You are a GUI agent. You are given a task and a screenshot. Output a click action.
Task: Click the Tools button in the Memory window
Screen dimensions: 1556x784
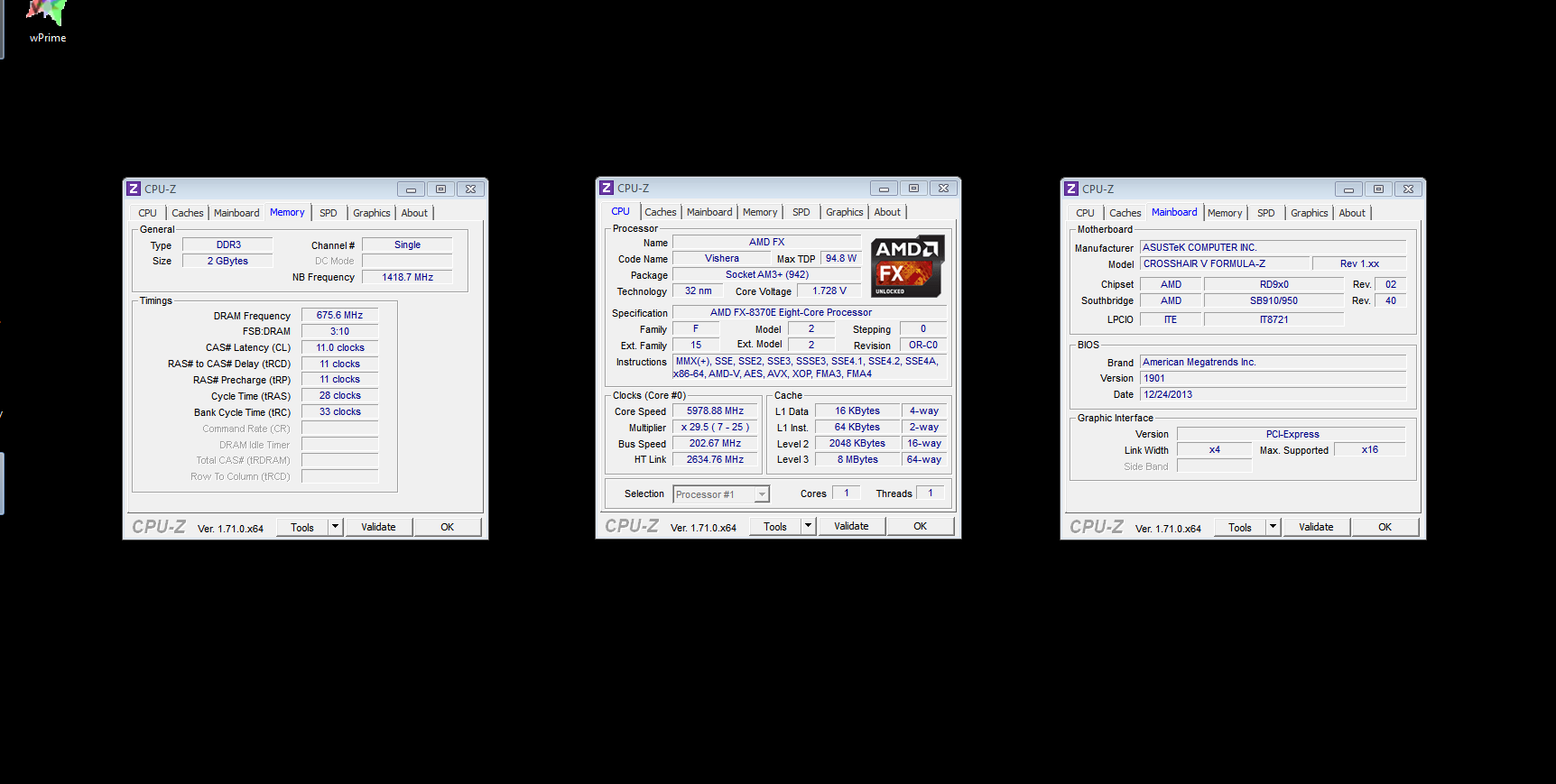click(302, 527)
